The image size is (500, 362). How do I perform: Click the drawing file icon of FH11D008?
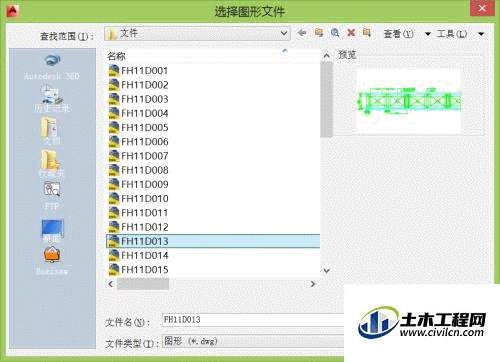click(114, 170)
